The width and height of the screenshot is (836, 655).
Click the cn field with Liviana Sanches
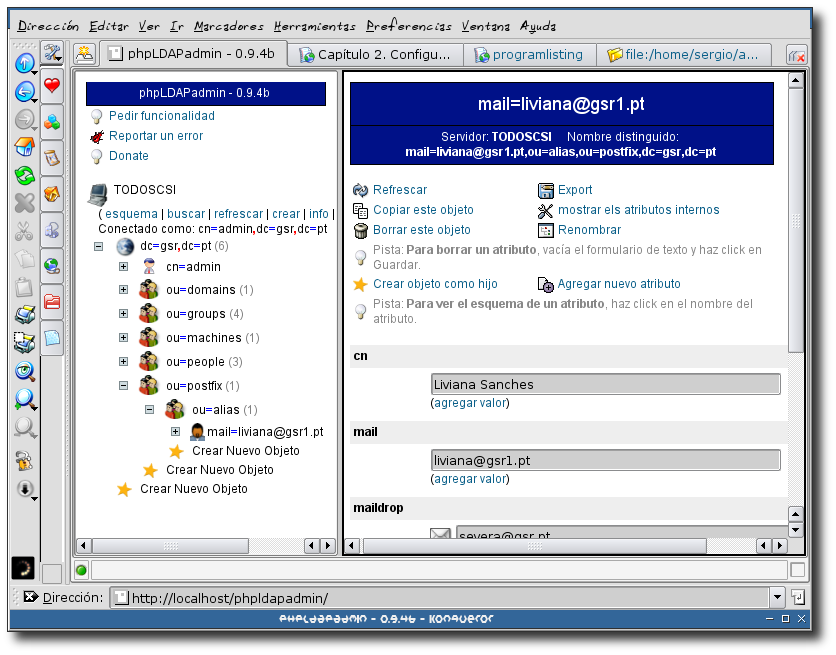pos(605,384)
